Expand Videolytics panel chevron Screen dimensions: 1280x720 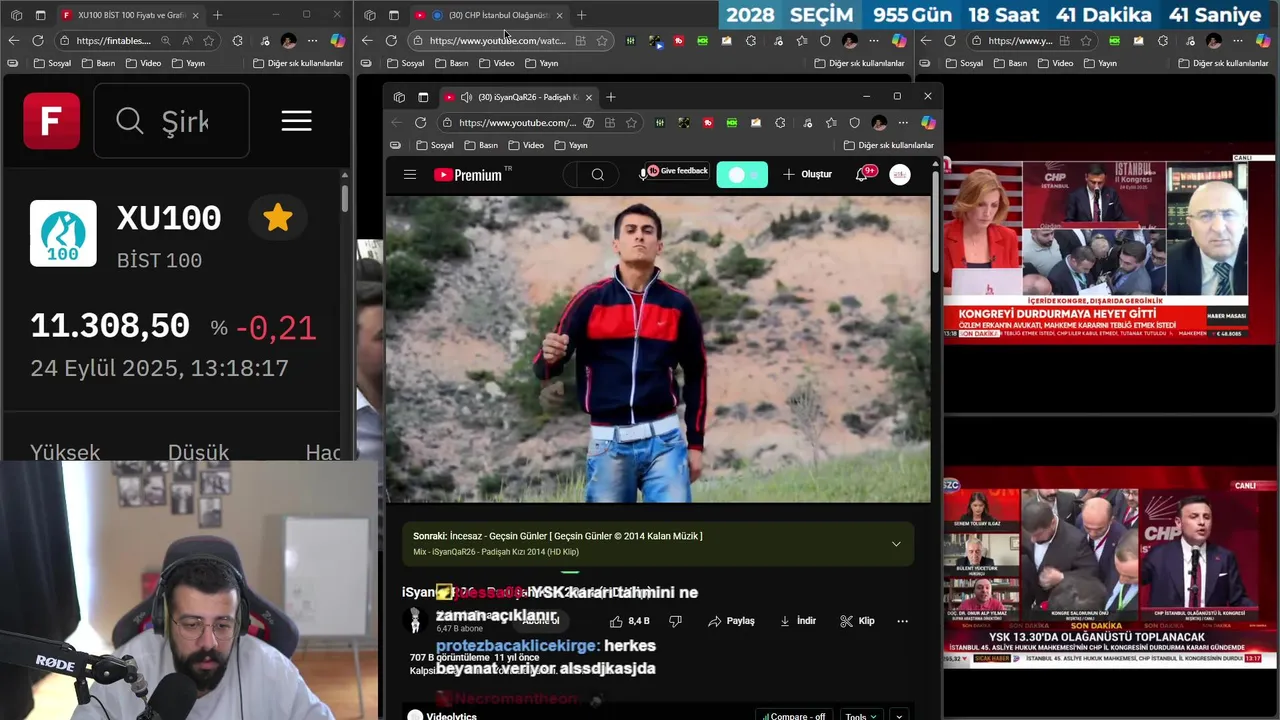(899, 716)
